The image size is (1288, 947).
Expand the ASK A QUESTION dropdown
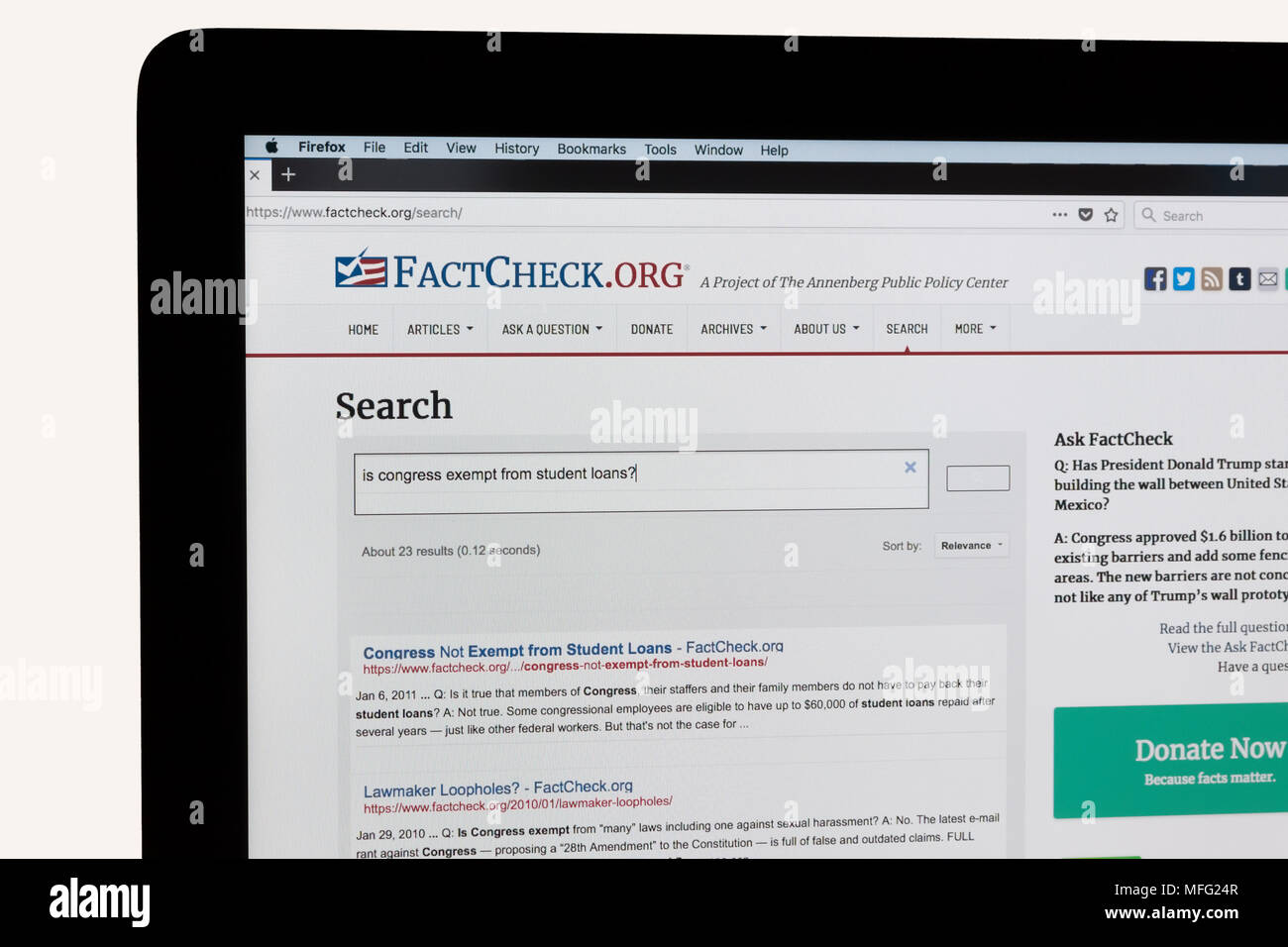click(552, 330)
